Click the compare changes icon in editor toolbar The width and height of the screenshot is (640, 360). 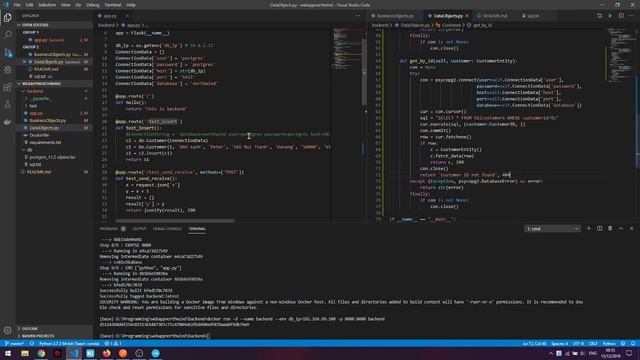click(599, 16)
